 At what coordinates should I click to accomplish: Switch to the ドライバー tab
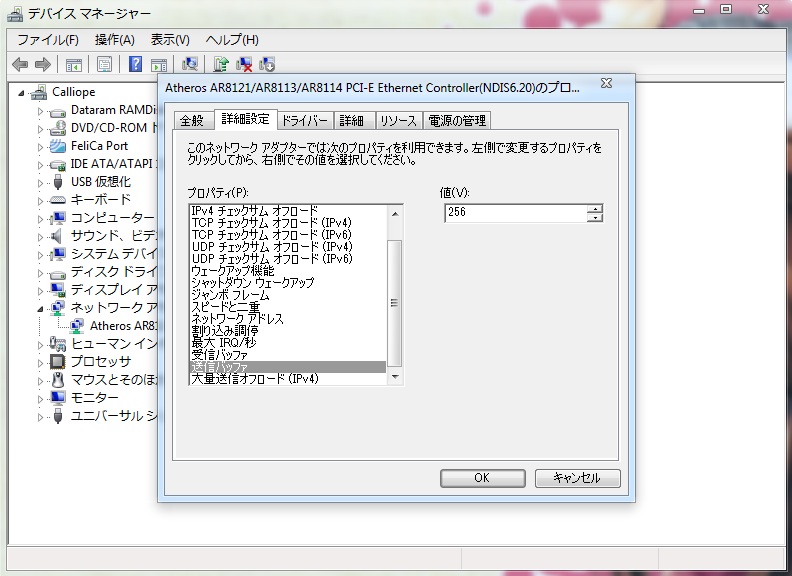click(x=305, y=121)
